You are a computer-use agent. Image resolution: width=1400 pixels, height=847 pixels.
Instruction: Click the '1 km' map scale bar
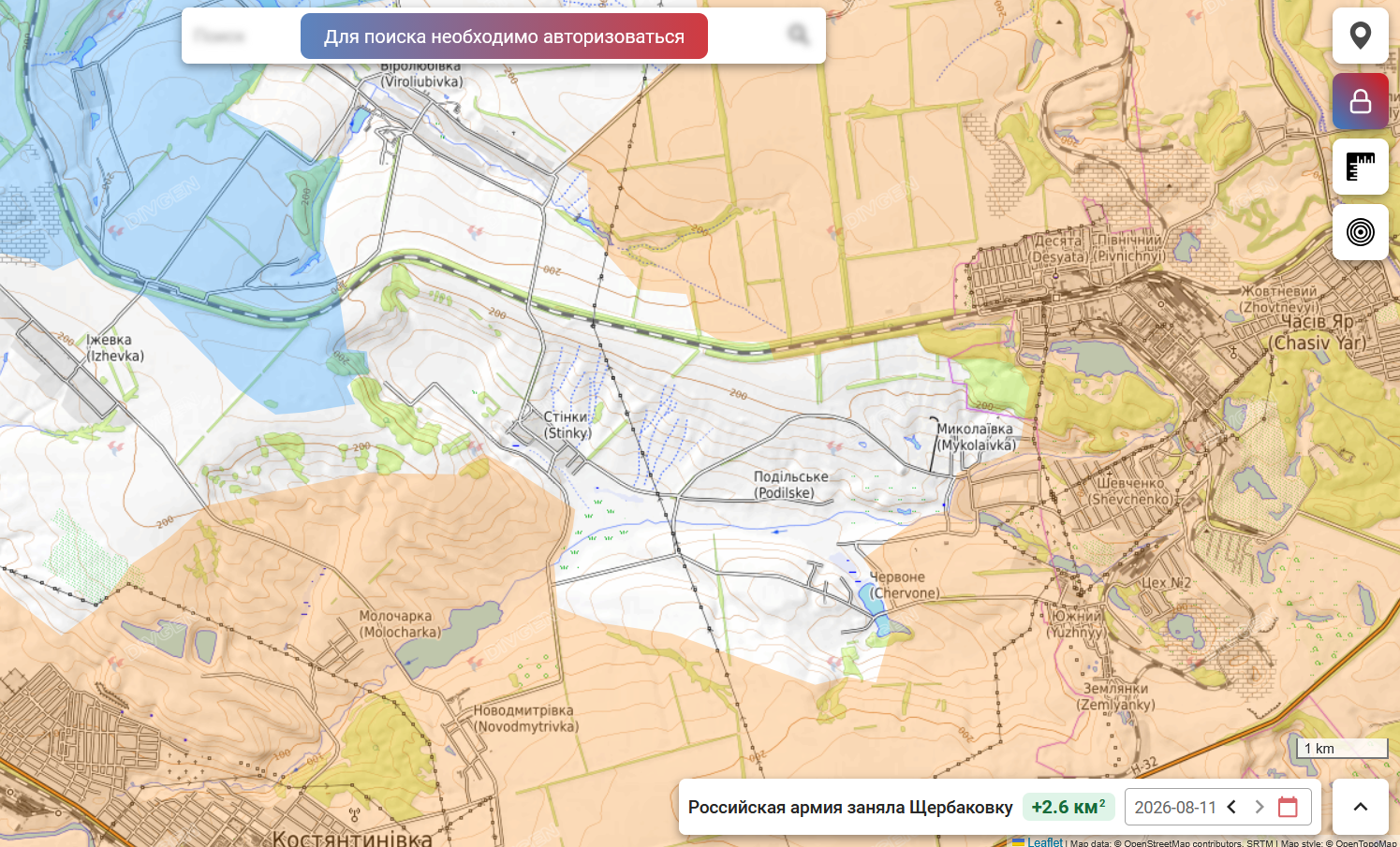tap(1341, 749)
